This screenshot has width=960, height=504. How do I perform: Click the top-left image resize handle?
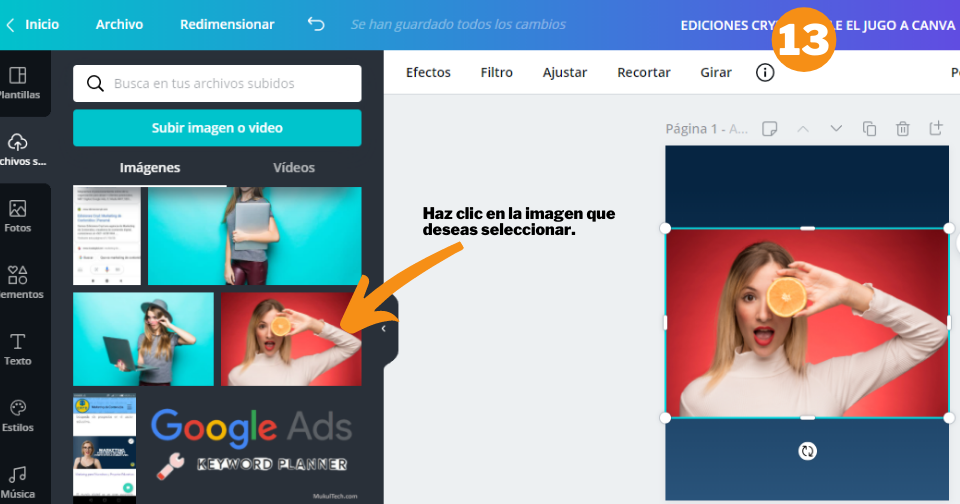(666, 228)
